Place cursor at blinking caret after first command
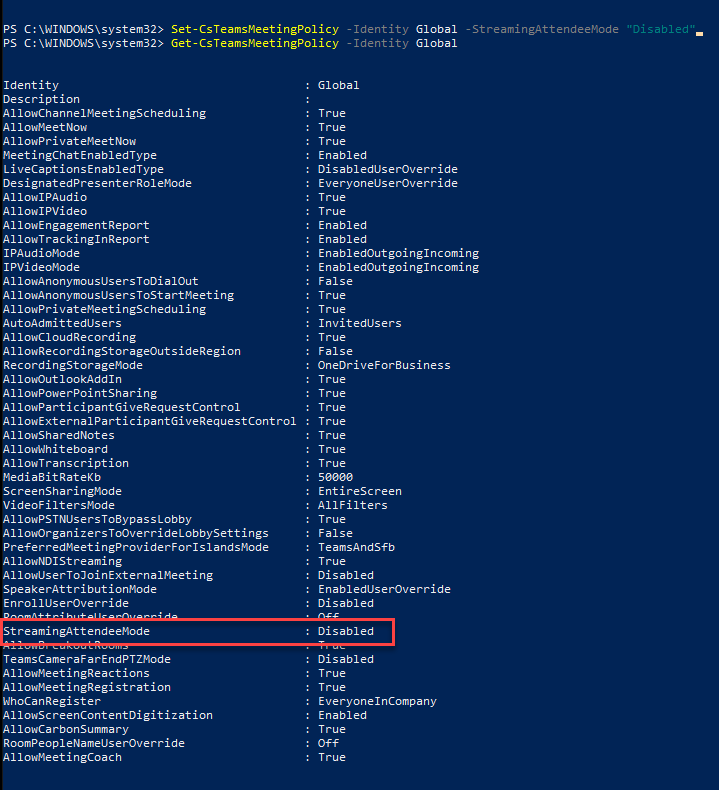 tap(700, 31)
